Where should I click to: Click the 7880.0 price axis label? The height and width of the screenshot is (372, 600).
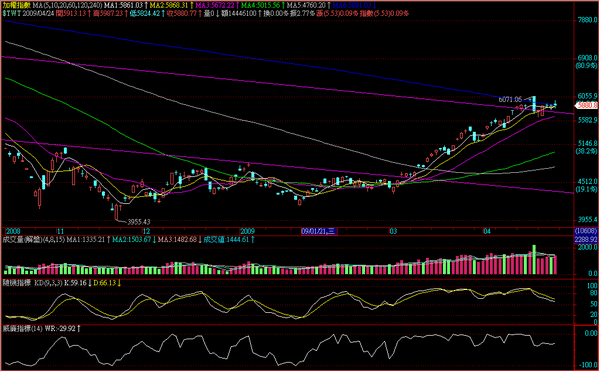coord(587,21)
